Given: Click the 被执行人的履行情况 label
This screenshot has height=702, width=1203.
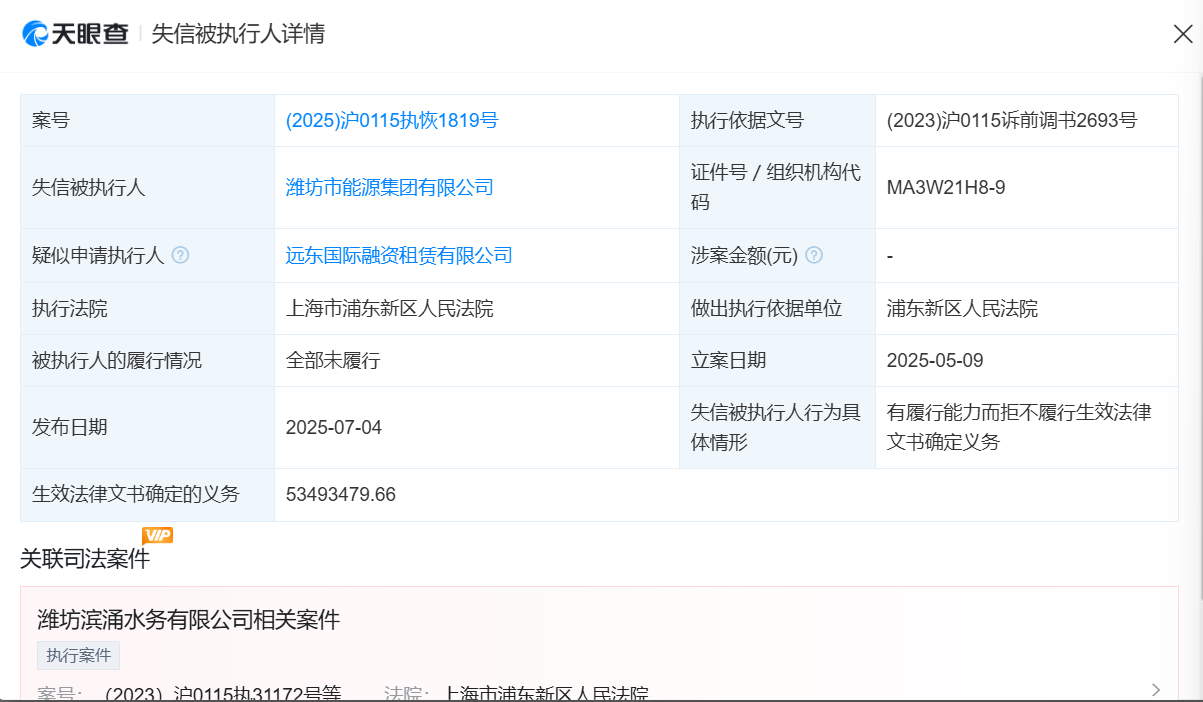Looking at the screenshot, I should coord(117,361).
